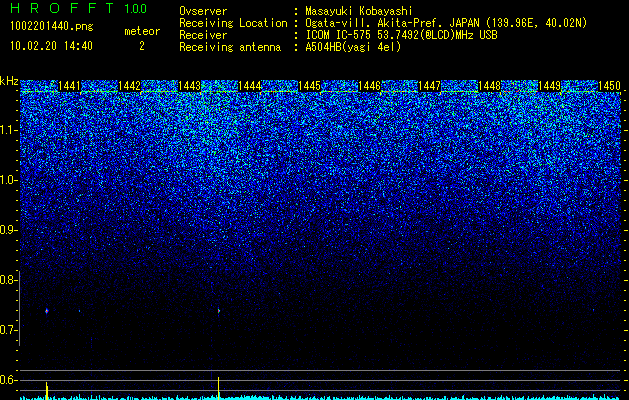629x400 pixels.
Task: Click the meteor echo spot near 1444
Action: (x=219, y=311)
